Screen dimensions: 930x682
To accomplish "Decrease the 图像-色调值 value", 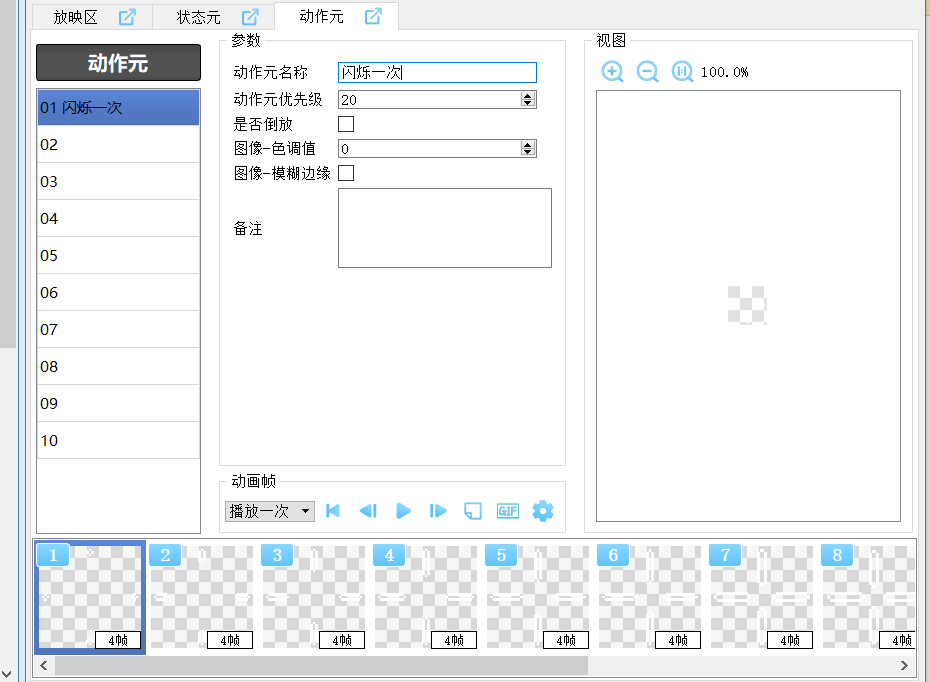I will [x=528, y=153].
